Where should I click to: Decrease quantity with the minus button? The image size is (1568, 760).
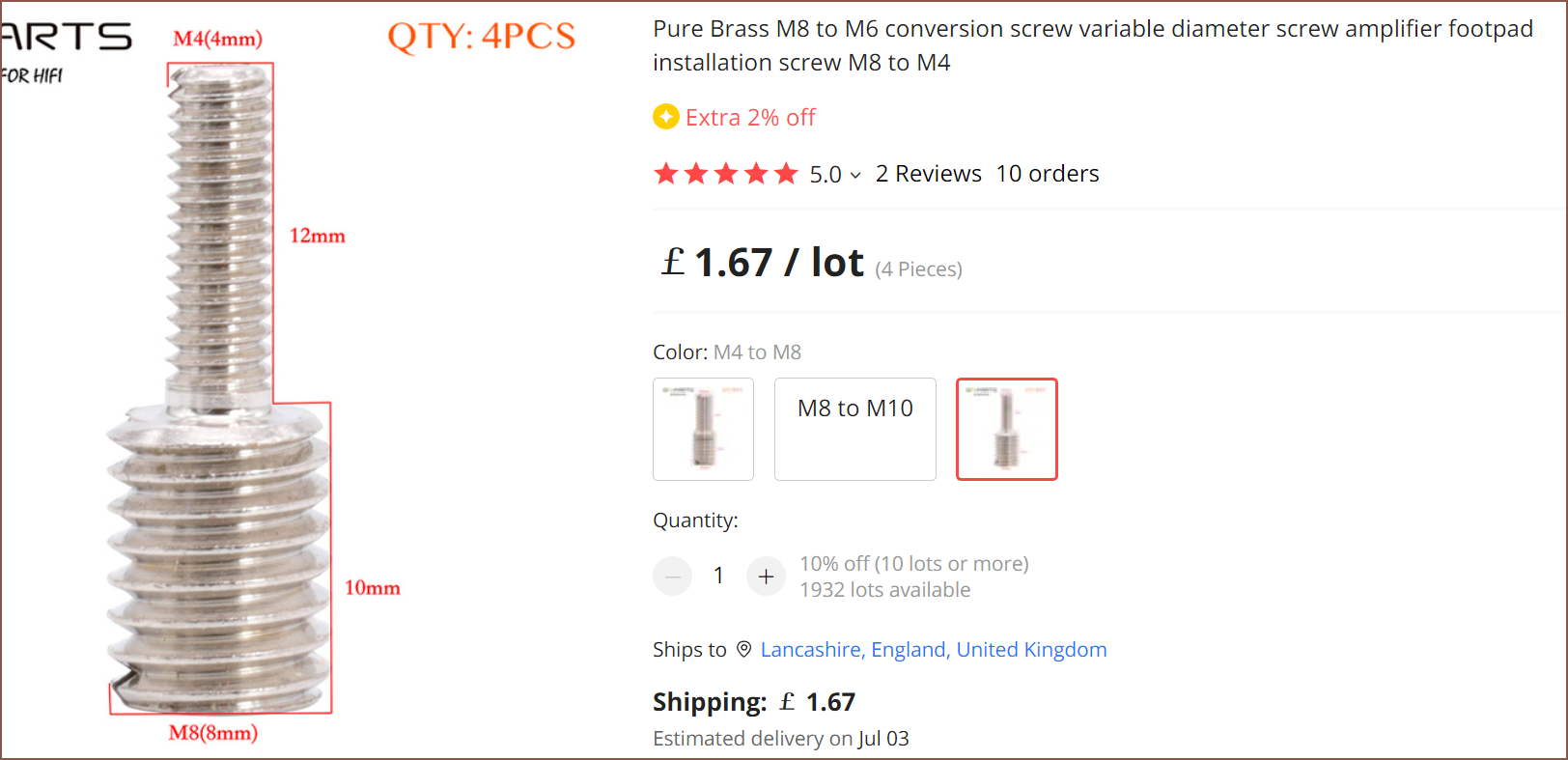[x=672, y=577]
